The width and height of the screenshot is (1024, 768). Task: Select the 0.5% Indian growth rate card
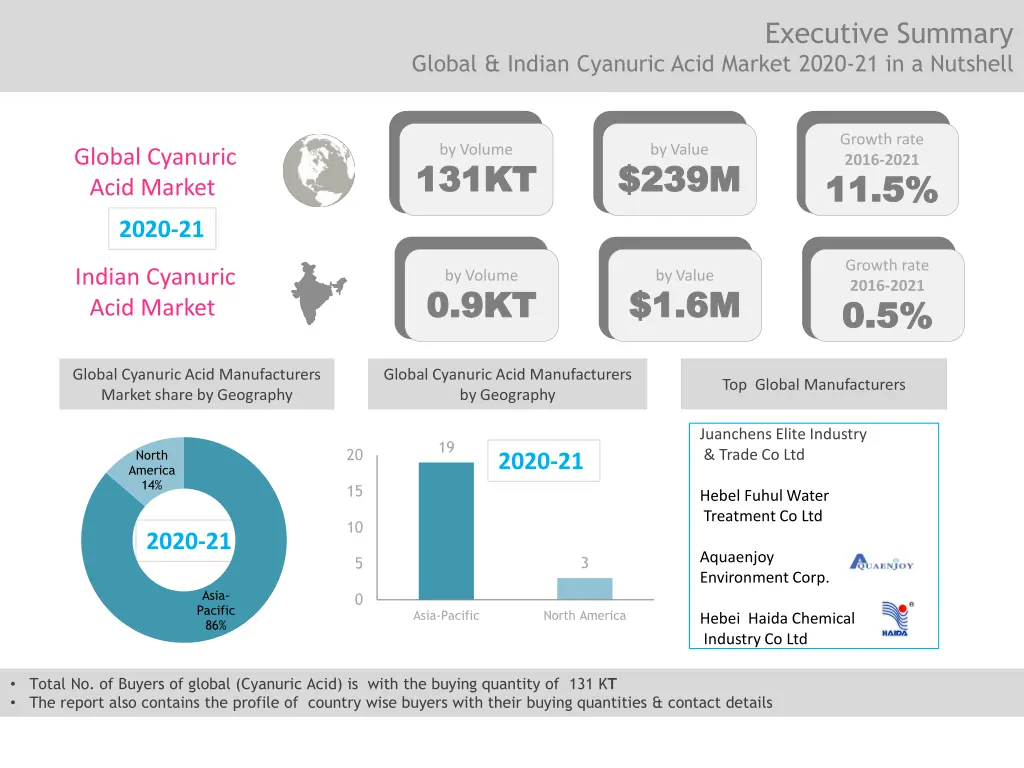click(887, 295)
